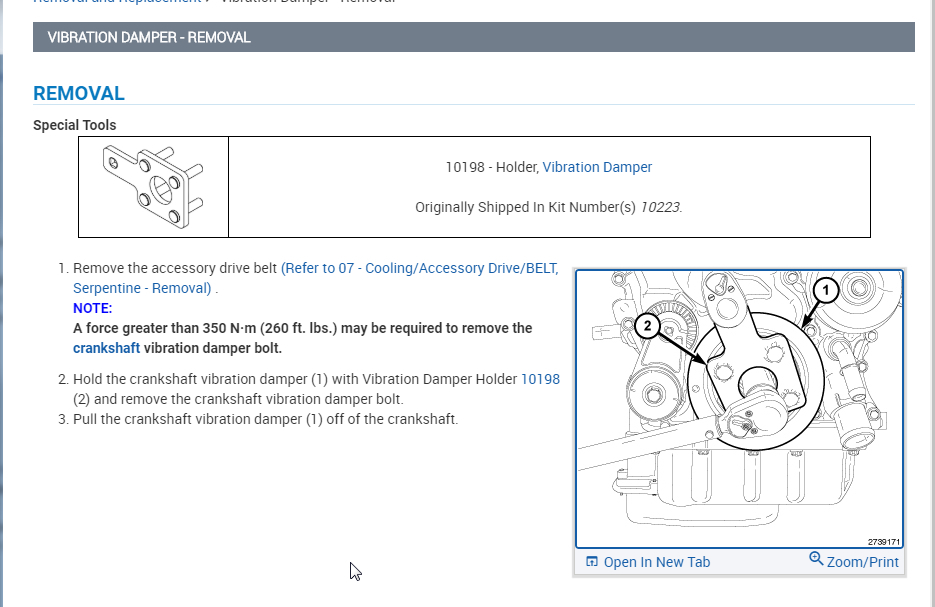Screen dimensions: 935x607
Task: Click the Open In New Tab icon
Action: click(x=592, y=562)
